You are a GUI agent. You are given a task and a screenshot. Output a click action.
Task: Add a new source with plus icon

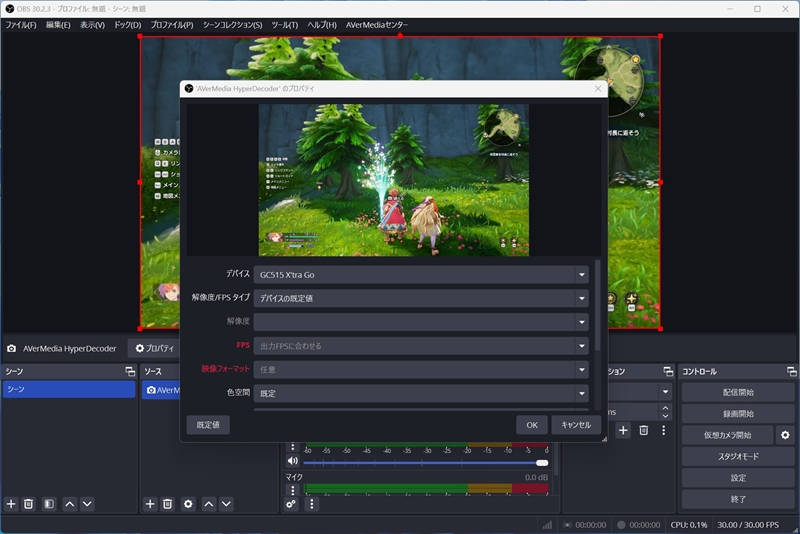pyautogui.click(x=150, y=504)
